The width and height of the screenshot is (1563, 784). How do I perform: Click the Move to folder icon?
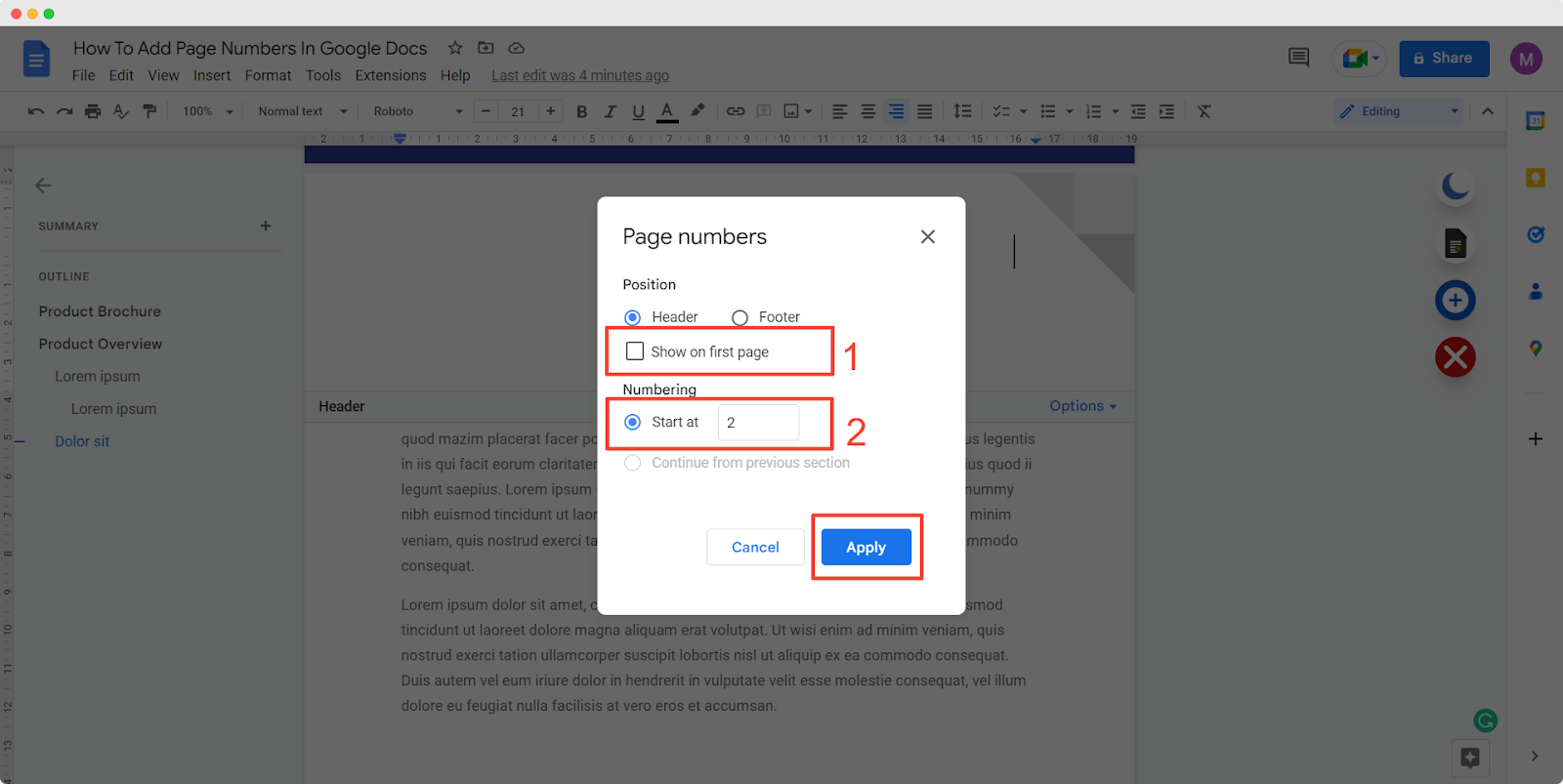pos(486,48)
